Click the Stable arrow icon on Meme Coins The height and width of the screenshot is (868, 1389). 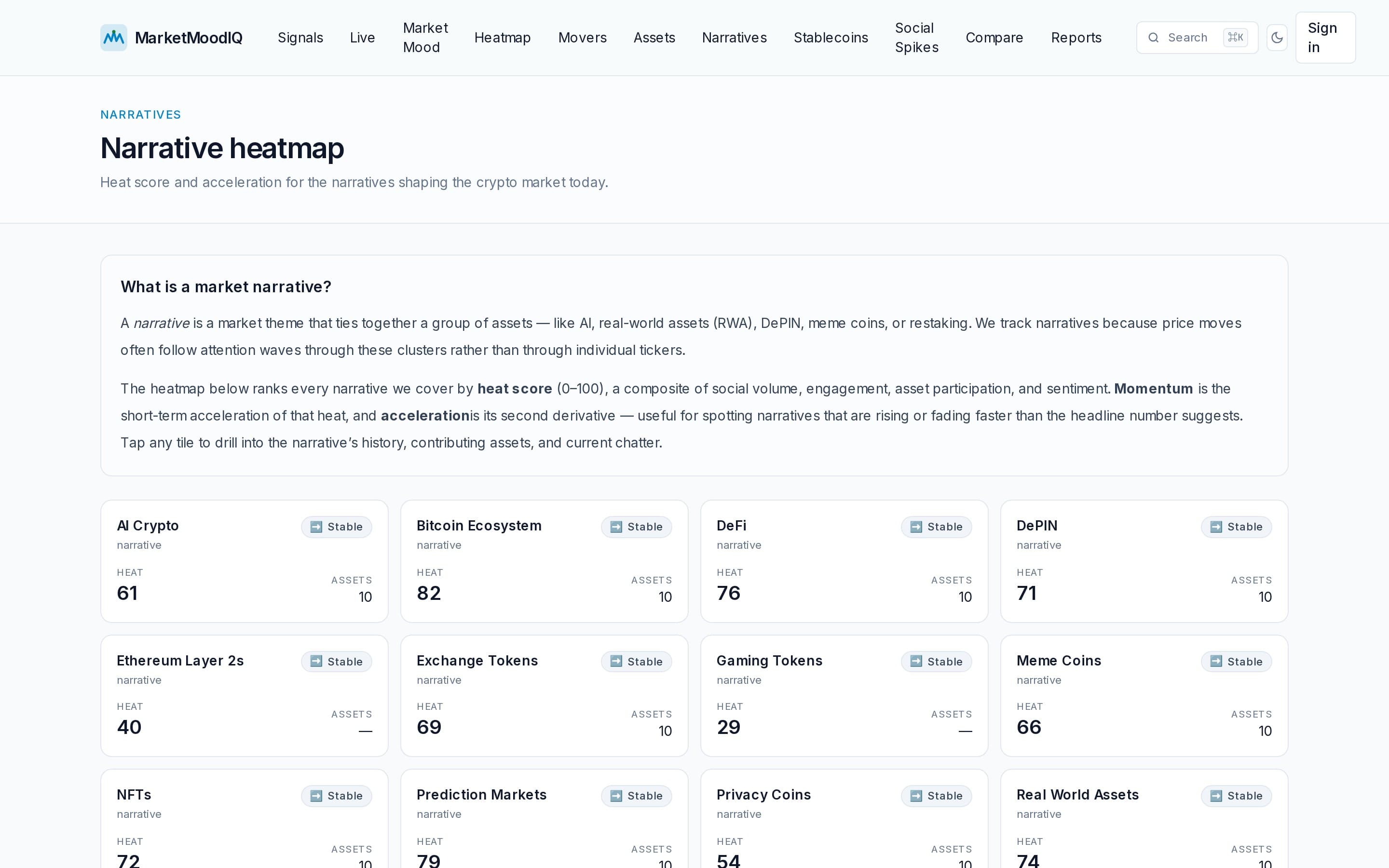tap(1216, 661)
